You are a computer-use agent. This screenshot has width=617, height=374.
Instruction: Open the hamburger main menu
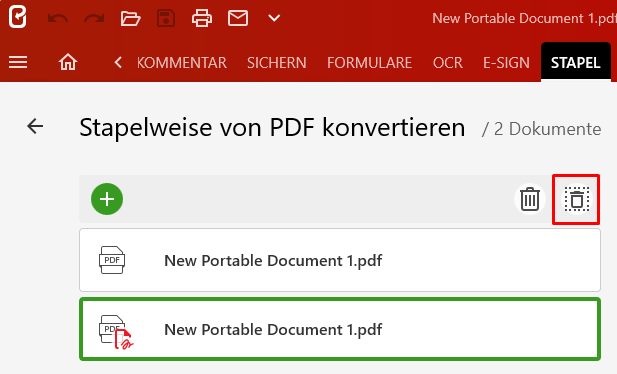coord(18,62)
